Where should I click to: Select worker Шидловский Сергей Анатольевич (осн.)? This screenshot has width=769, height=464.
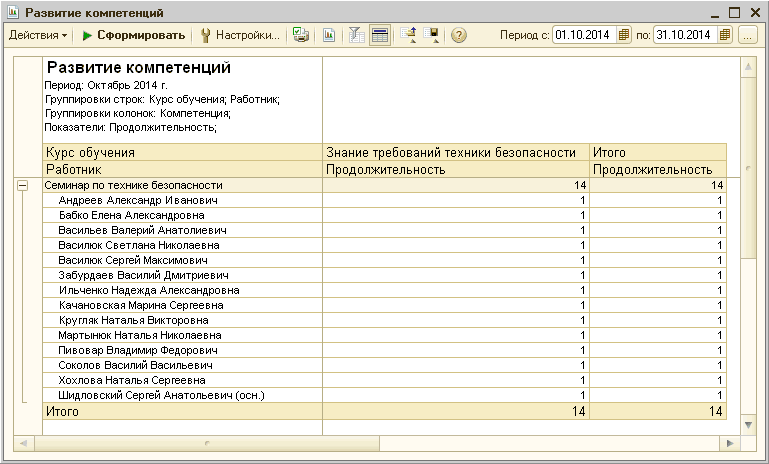tap(182, 395)
